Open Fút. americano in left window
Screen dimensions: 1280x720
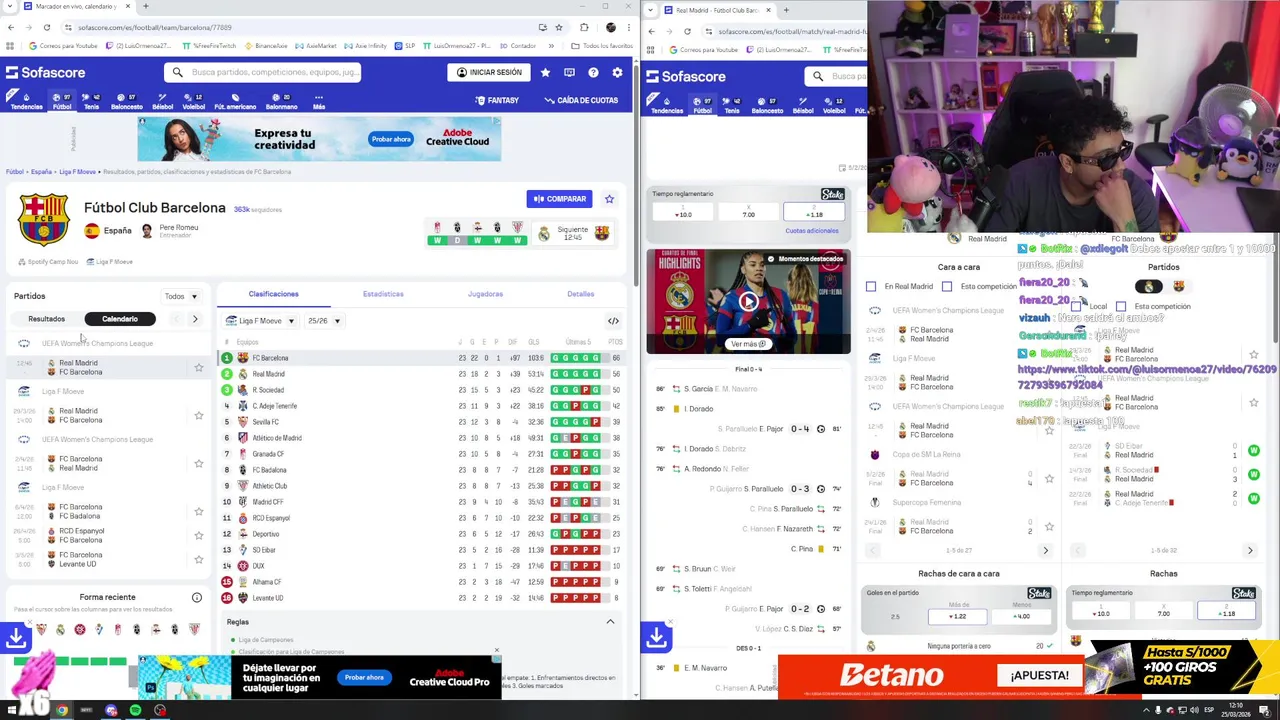[x=235, y=102]
